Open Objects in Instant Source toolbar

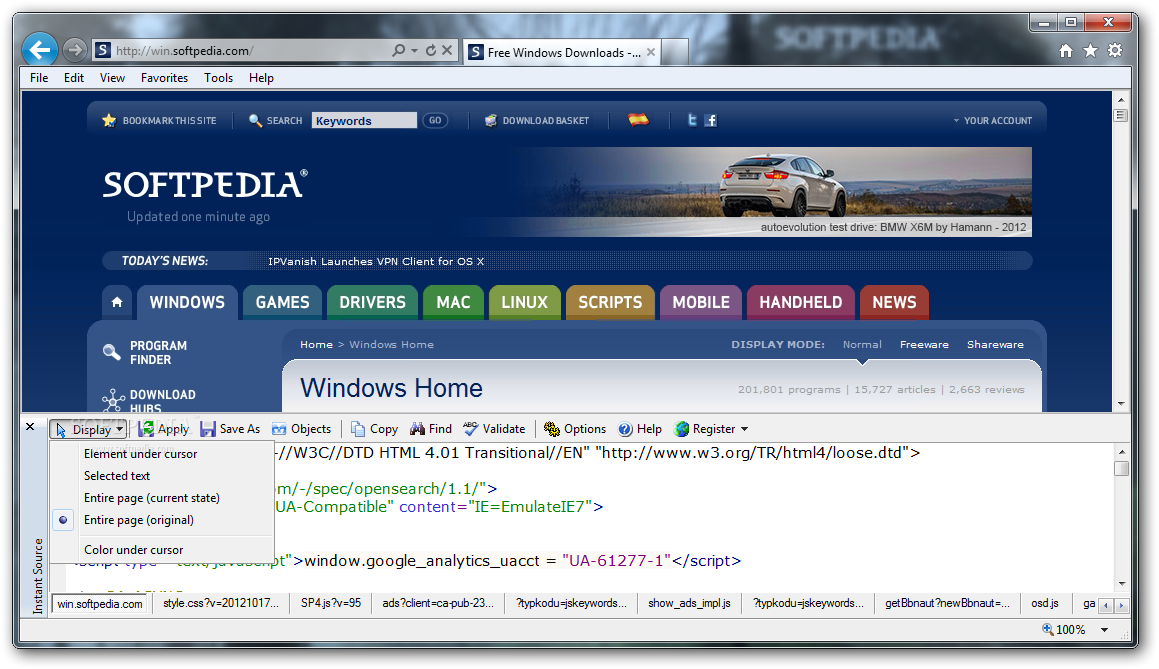[x=301, y=429]
